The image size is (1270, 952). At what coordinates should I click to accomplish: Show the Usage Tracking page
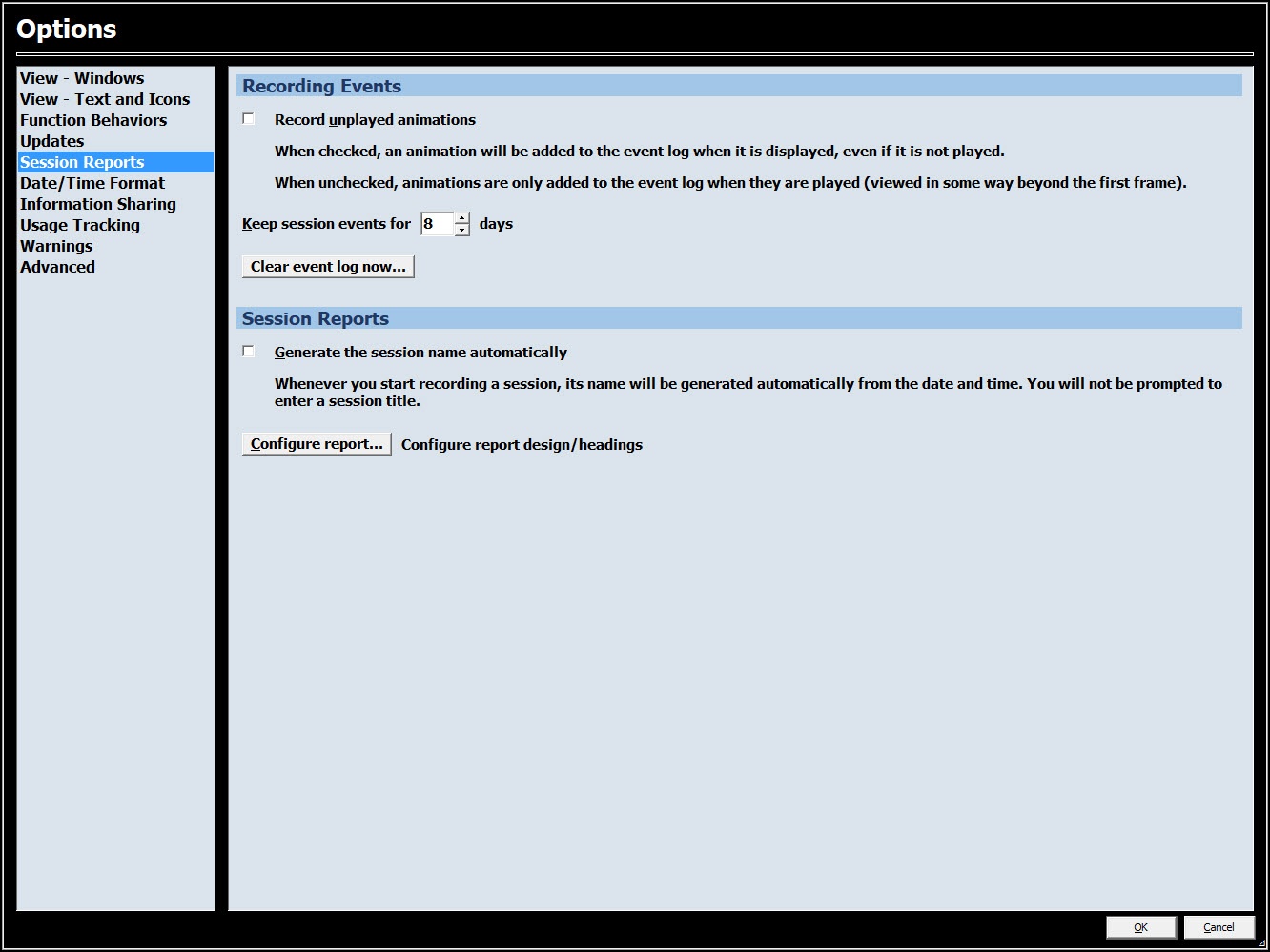point(80,225)
